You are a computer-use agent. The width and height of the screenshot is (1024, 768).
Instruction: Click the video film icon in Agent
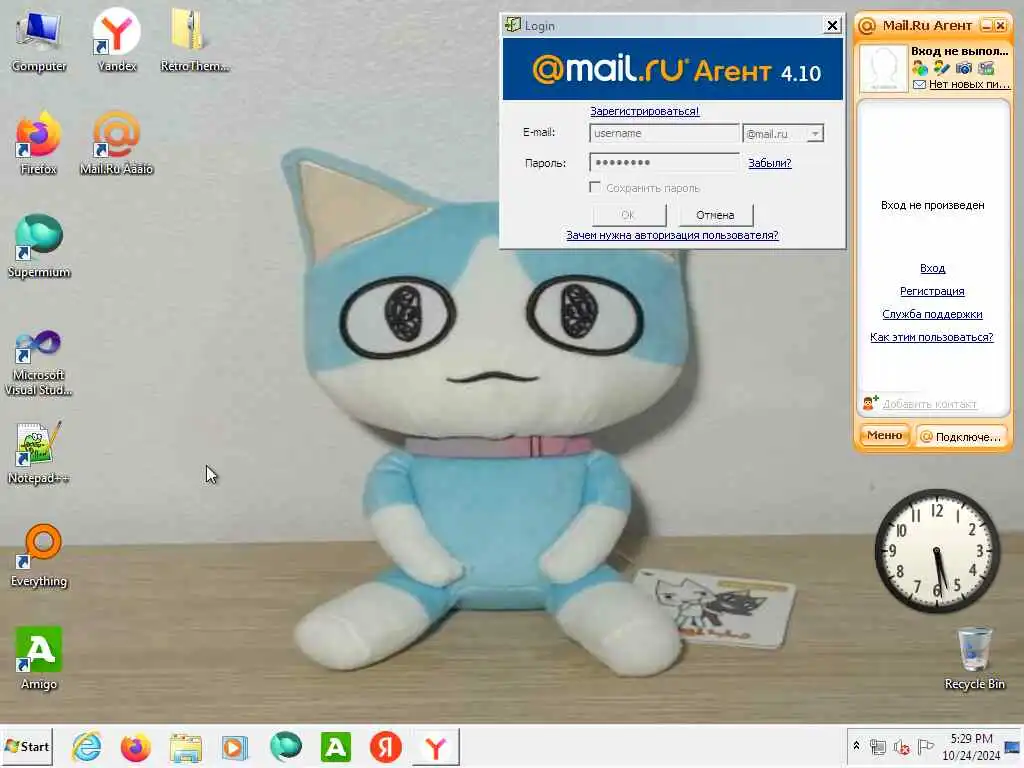pos(986,68)
